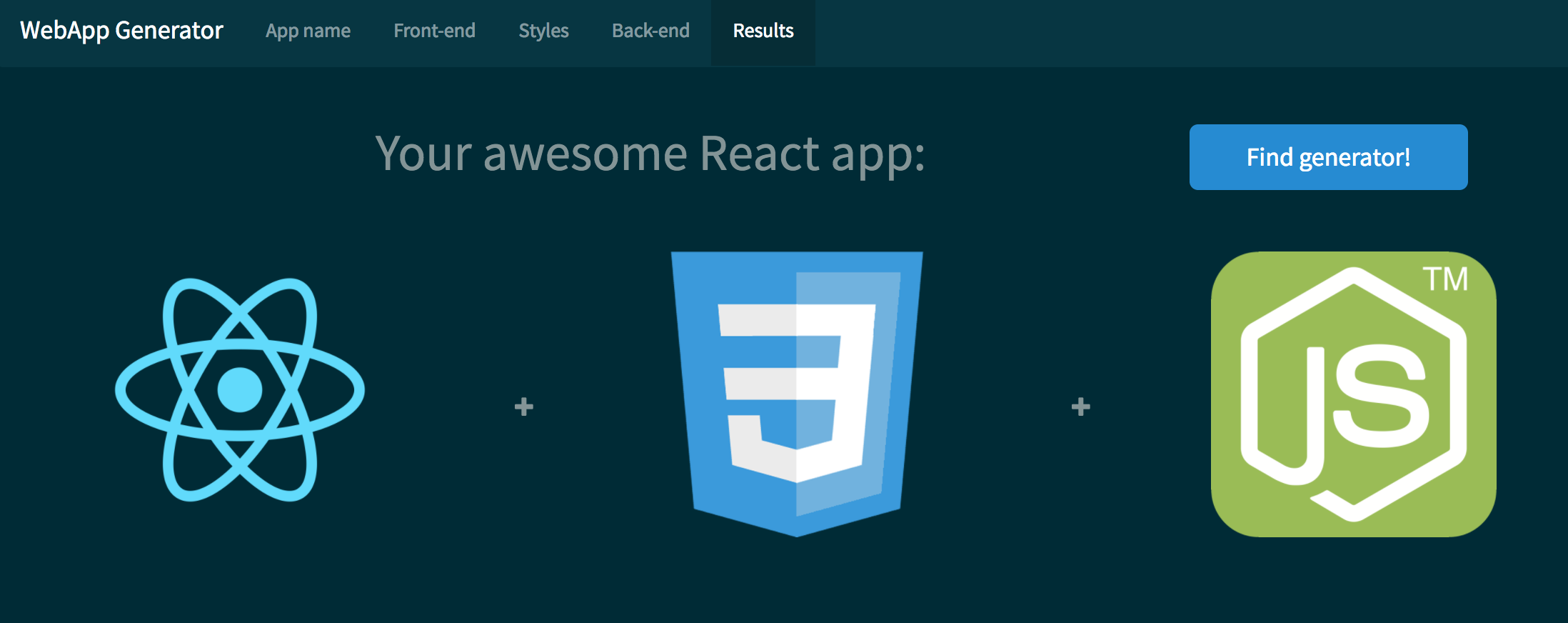Switch to the Front-end tab
The height and width of the screenshot is (623, 1568).
pyautogui.click(x=434, y=31)
